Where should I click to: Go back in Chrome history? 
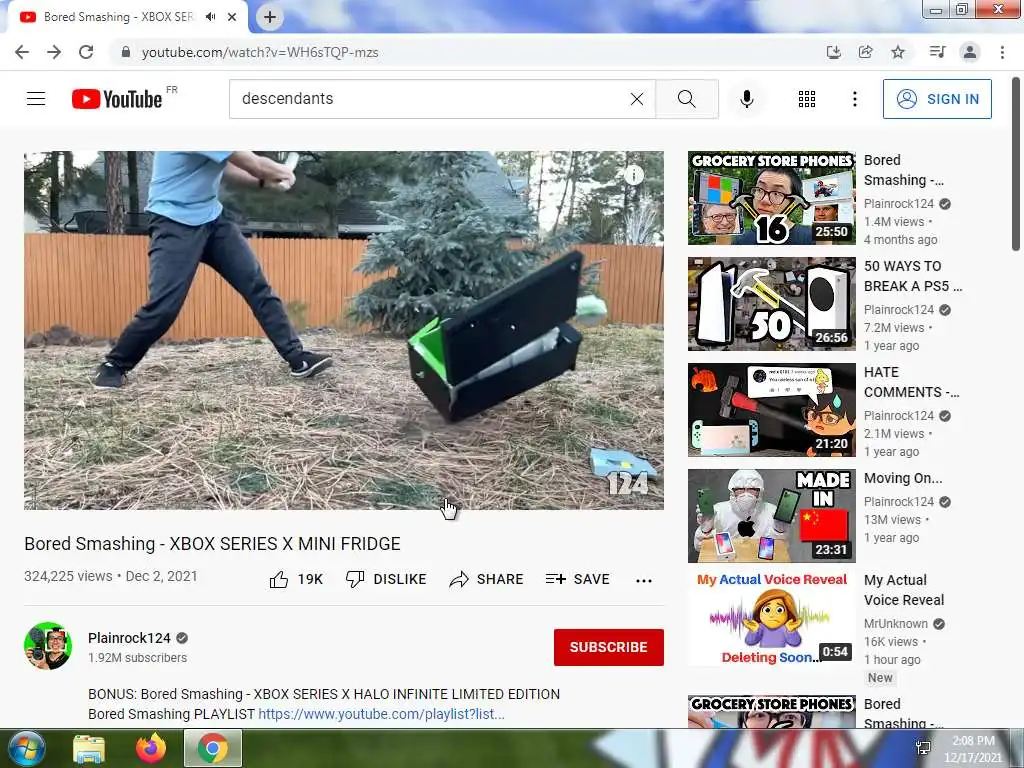tap(22, 52)
